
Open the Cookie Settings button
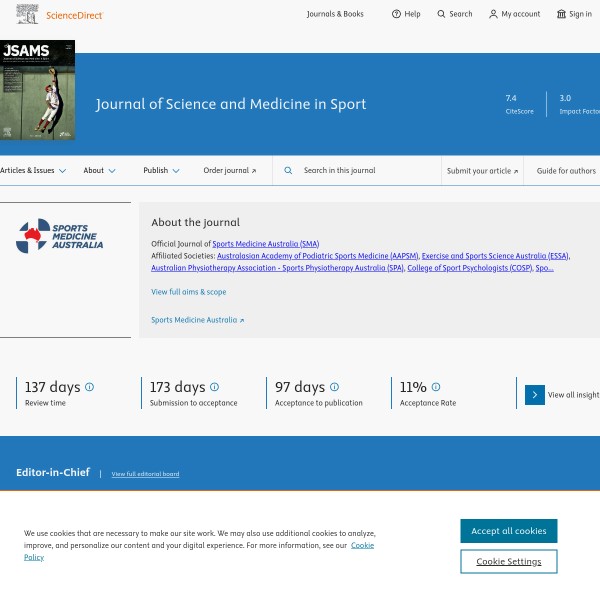(x=508, y=561)
